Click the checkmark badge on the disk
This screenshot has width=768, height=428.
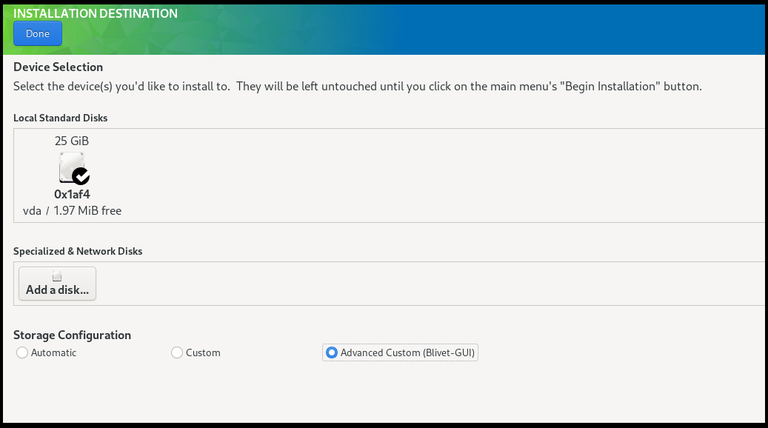(x=81, y=176)
